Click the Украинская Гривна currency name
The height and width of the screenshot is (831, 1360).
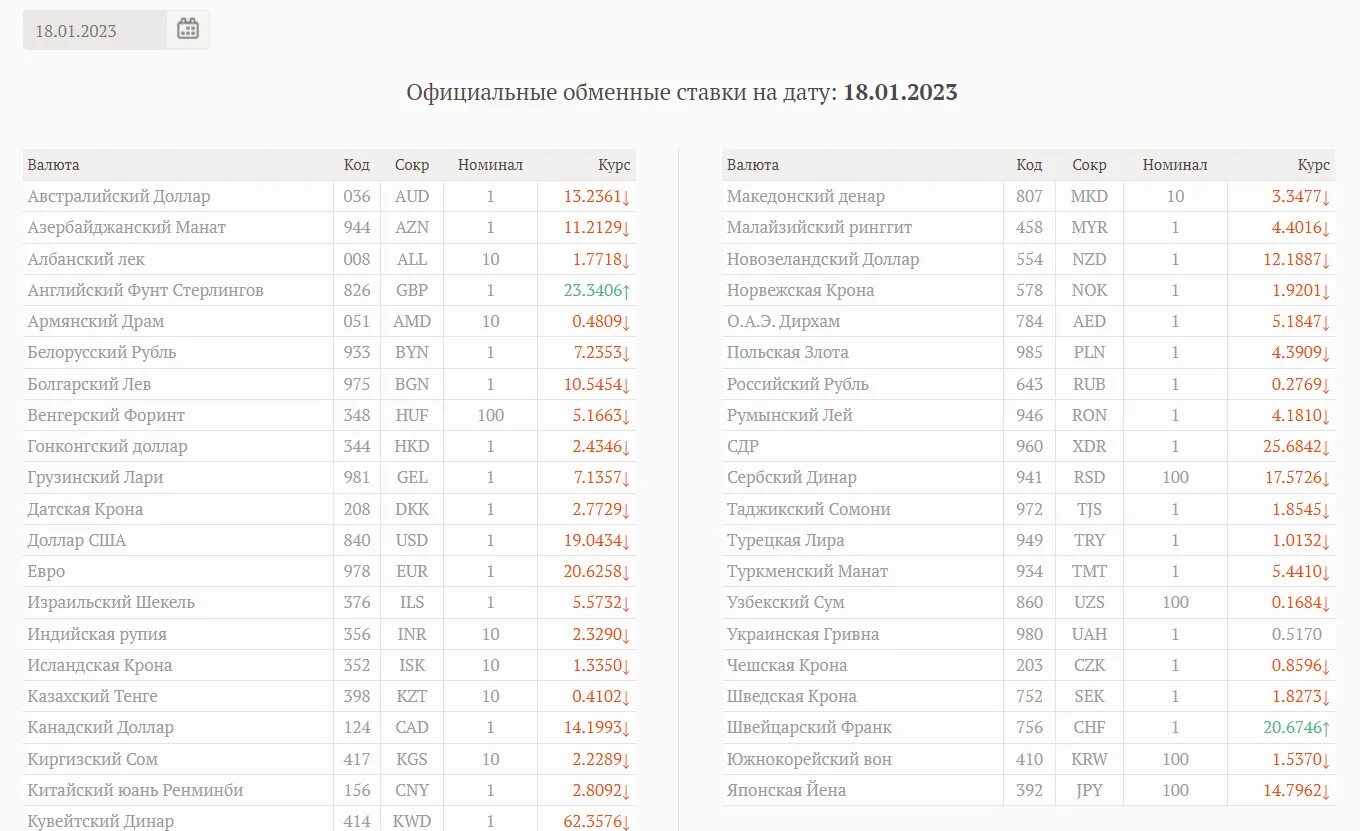coord(803,634)
